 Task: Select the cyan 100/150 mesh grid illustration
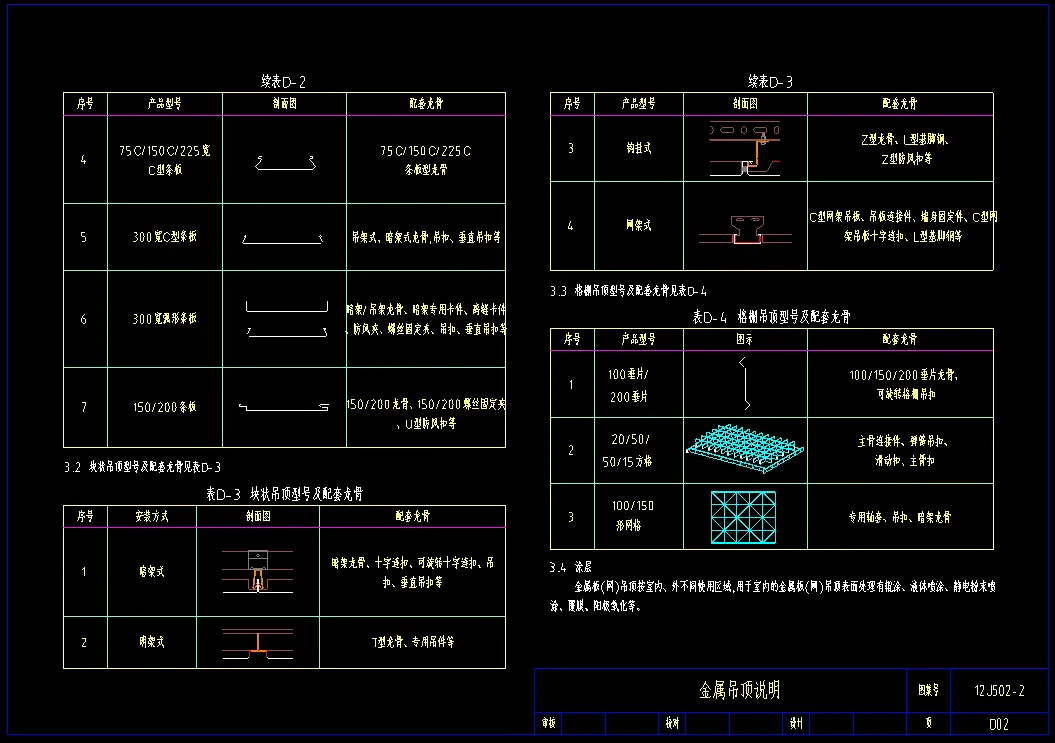pyautogui.click(x=745, y=517)
